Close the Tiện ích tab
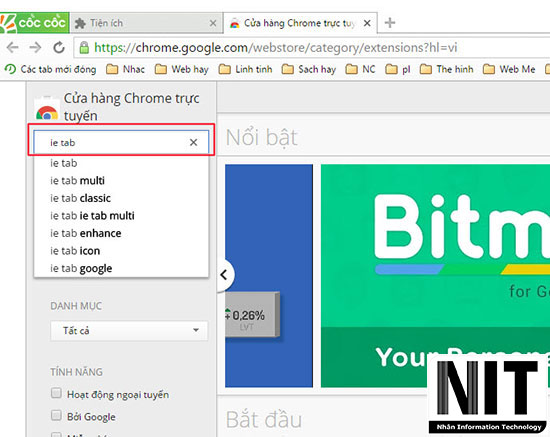The image size is (550, 437). [x=213, y=23]
